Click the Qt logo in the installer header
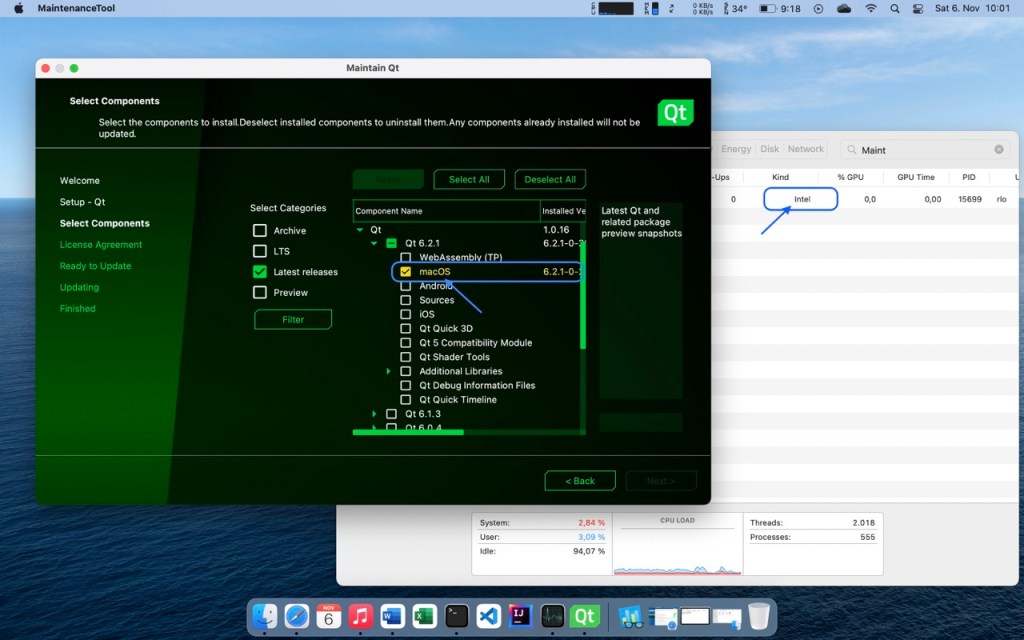Image resolution: width=1024 pixels, height=640 pixels. (x=676, y=113)
